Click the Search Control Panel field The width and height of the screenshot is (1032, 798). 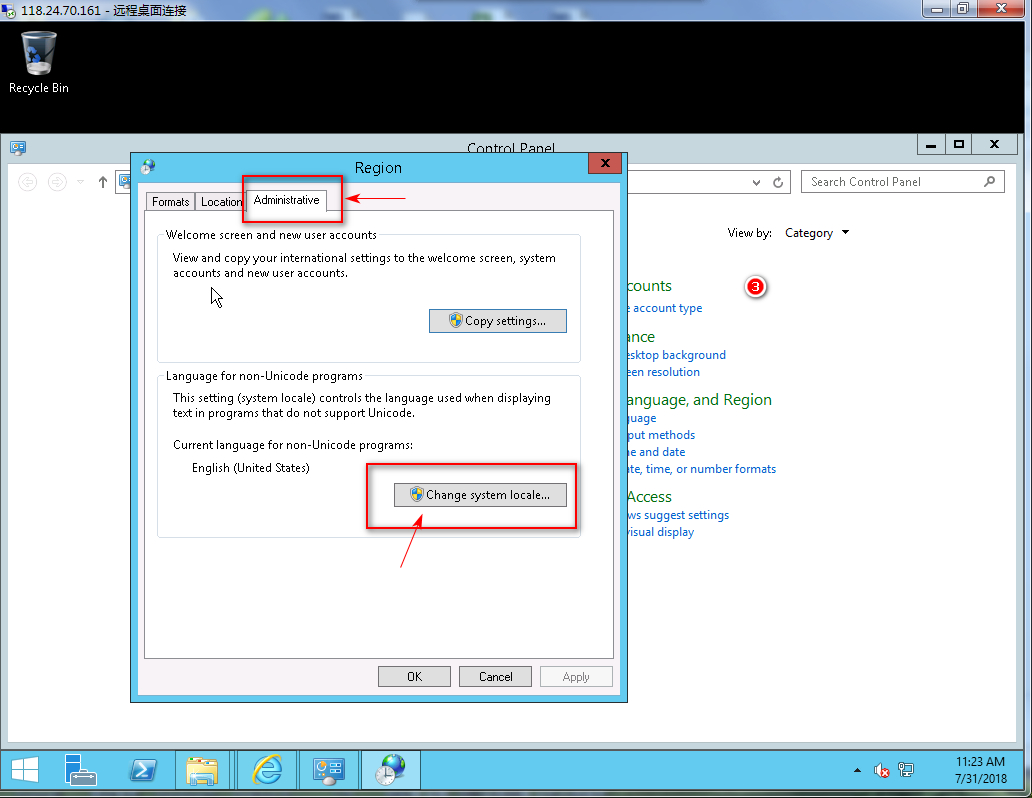pos(893,182)
